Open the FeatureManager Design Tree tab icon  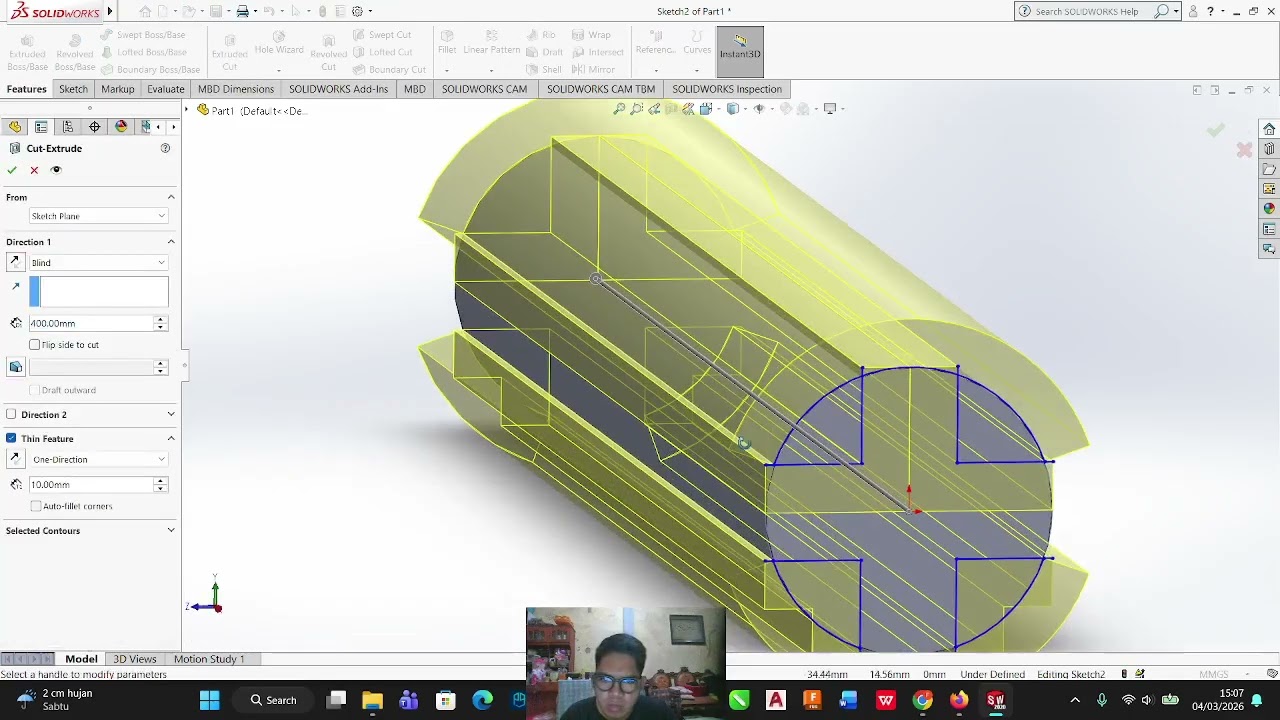pos(14,127)
